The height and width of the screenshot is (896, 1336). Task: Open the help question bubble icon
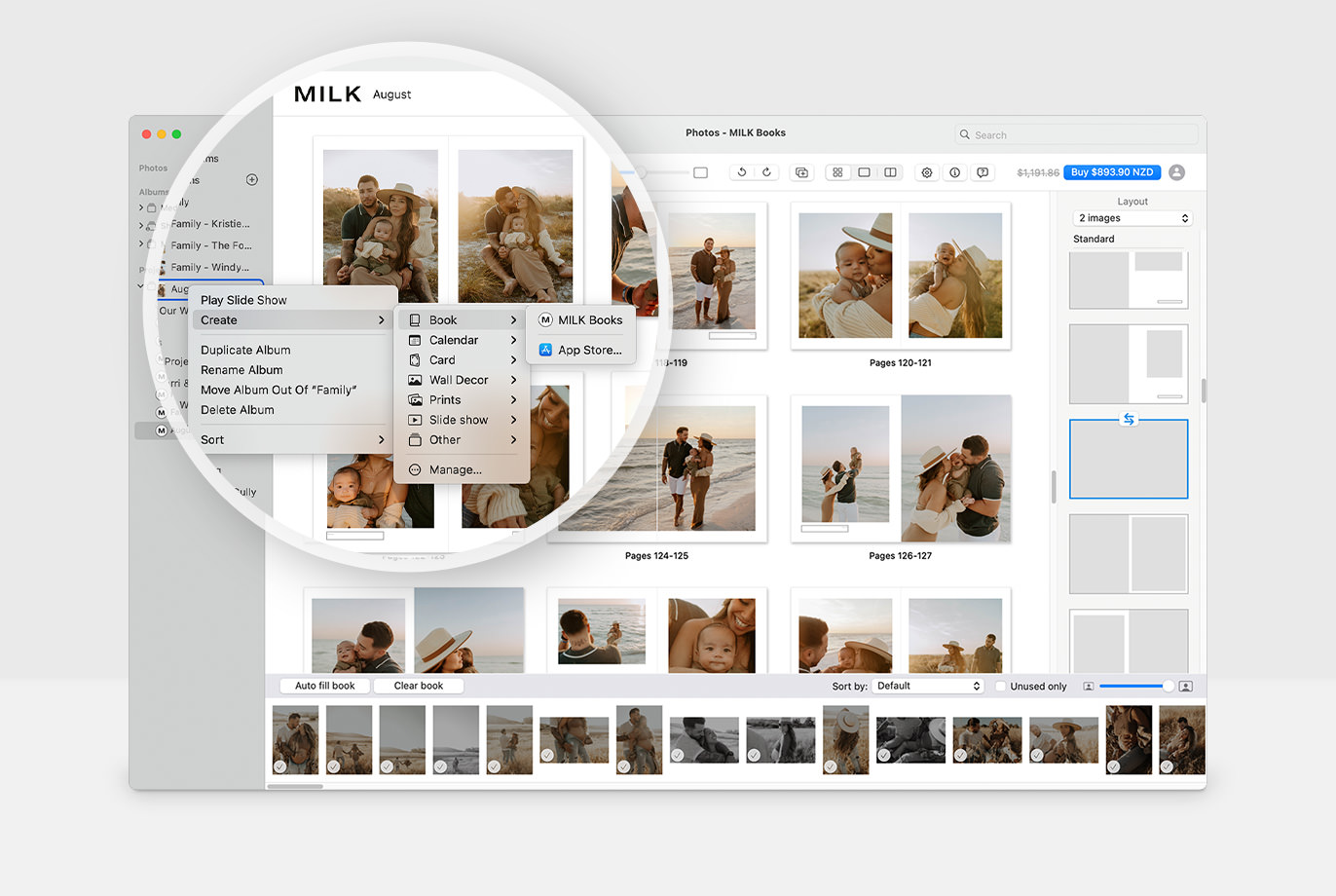[x=983, y=172]
